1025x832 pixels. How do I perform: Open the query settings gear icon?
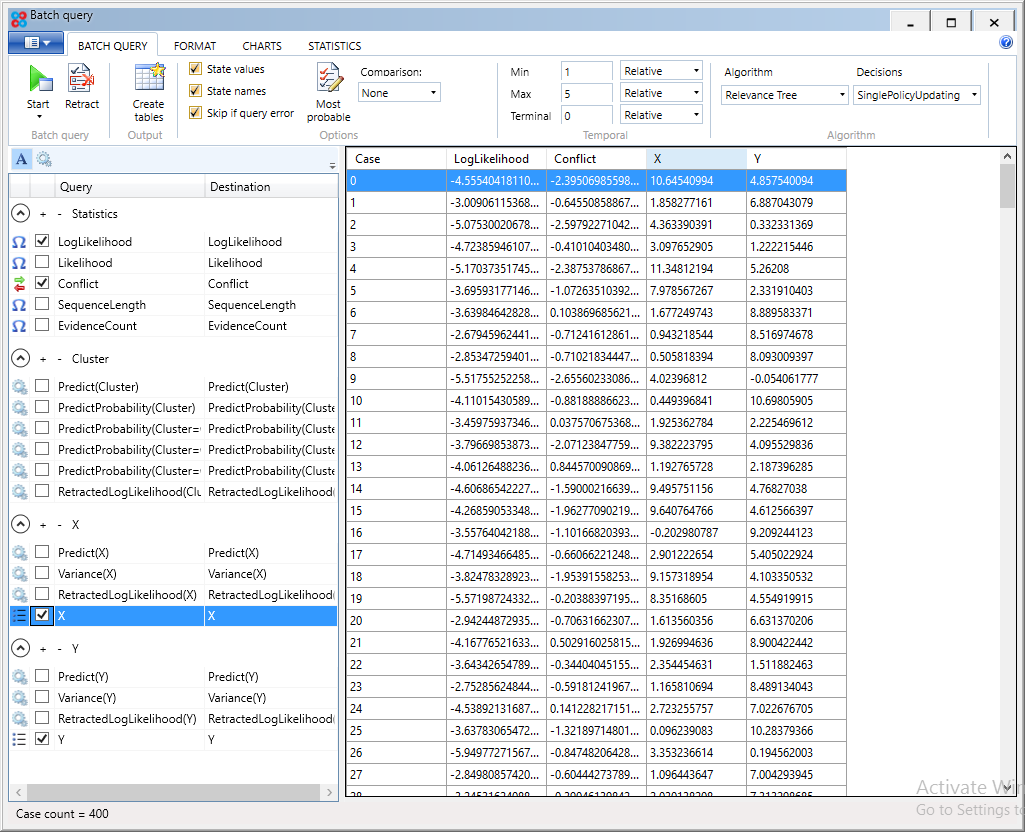tap(42, 159)
